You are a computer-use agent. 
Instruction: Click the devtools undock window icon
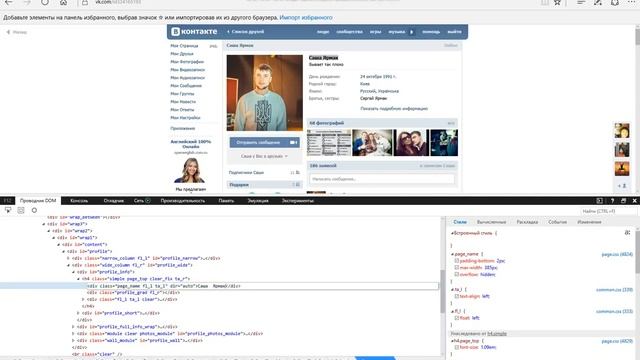(623, 200)
